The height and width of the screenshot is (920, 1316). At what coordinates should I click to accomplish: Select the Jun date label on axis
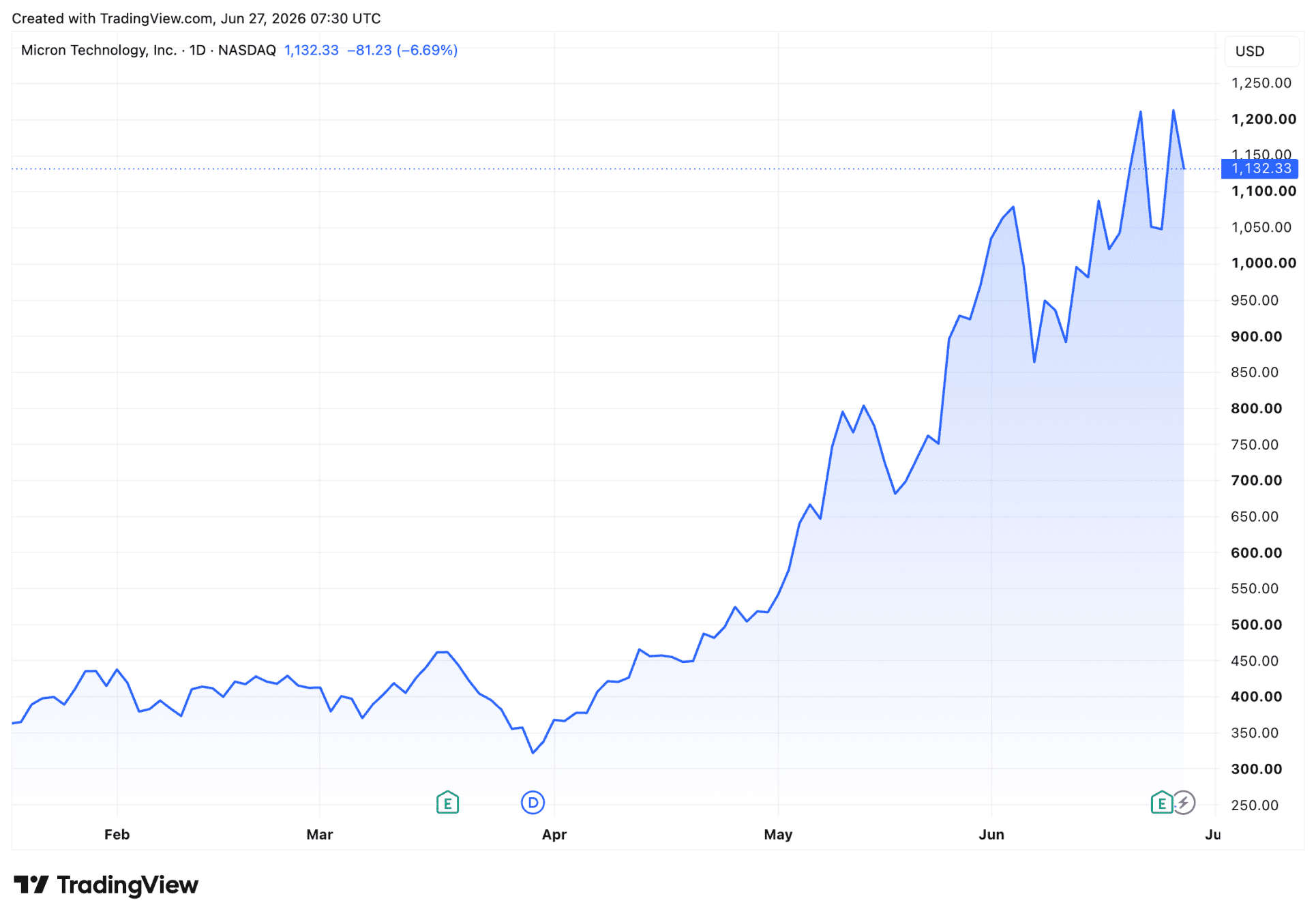991,834
